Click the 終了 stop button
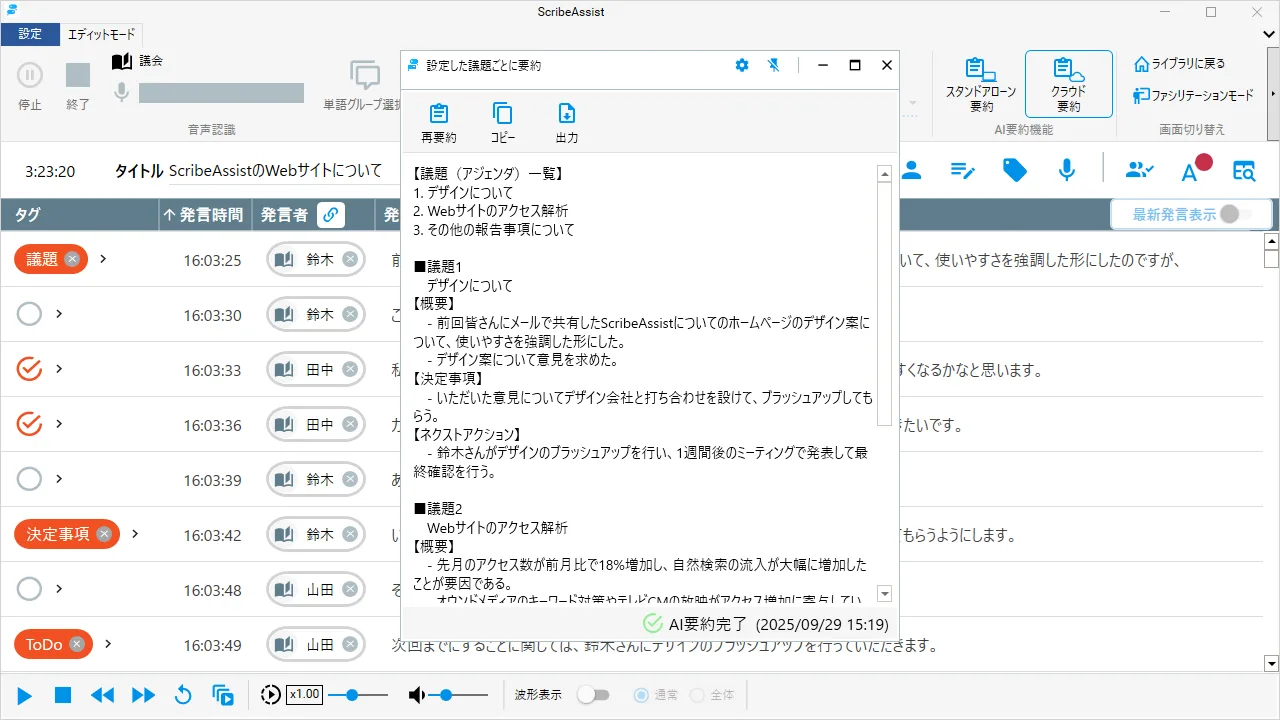Screen dimensions: 1280x720 click(78, 75)
